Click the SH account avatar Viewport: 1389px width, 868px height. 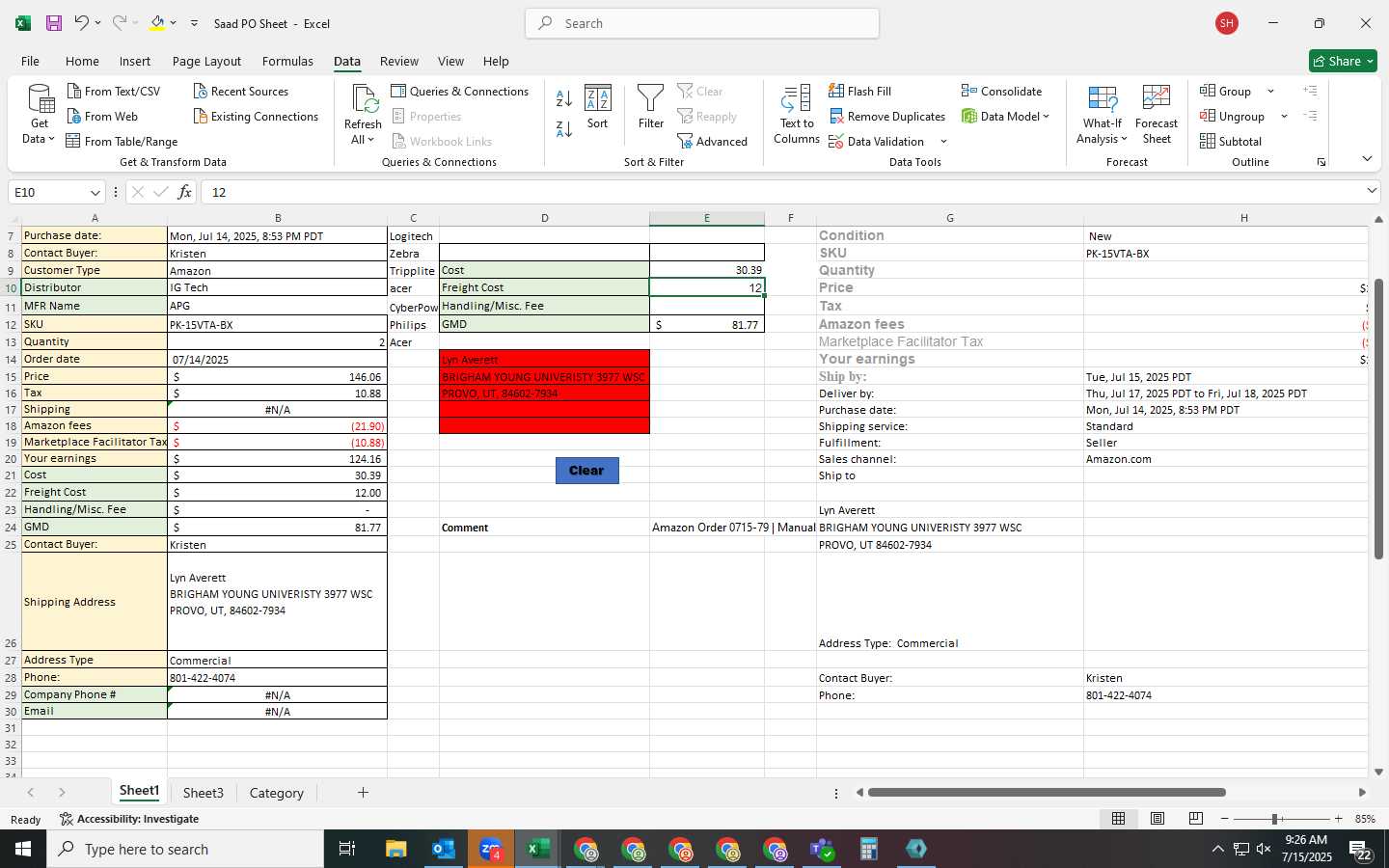click(x=1227, y=23)
